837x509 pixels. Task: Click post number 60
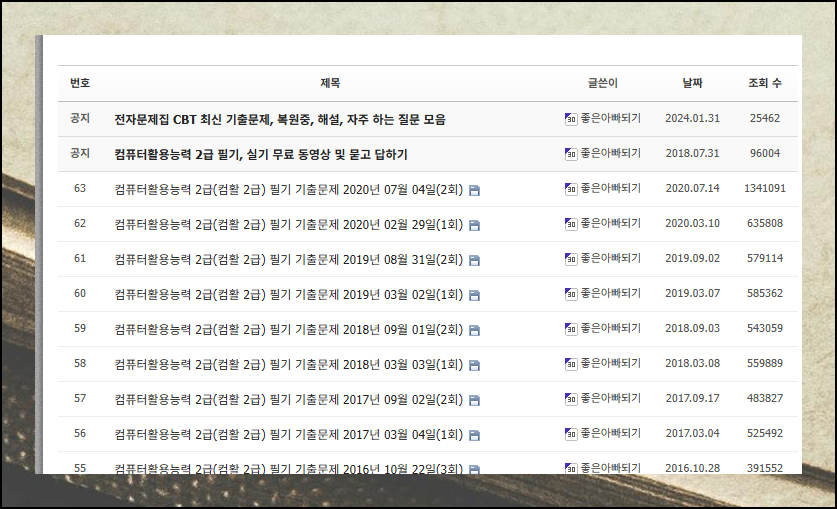click(x=80, y=293)
